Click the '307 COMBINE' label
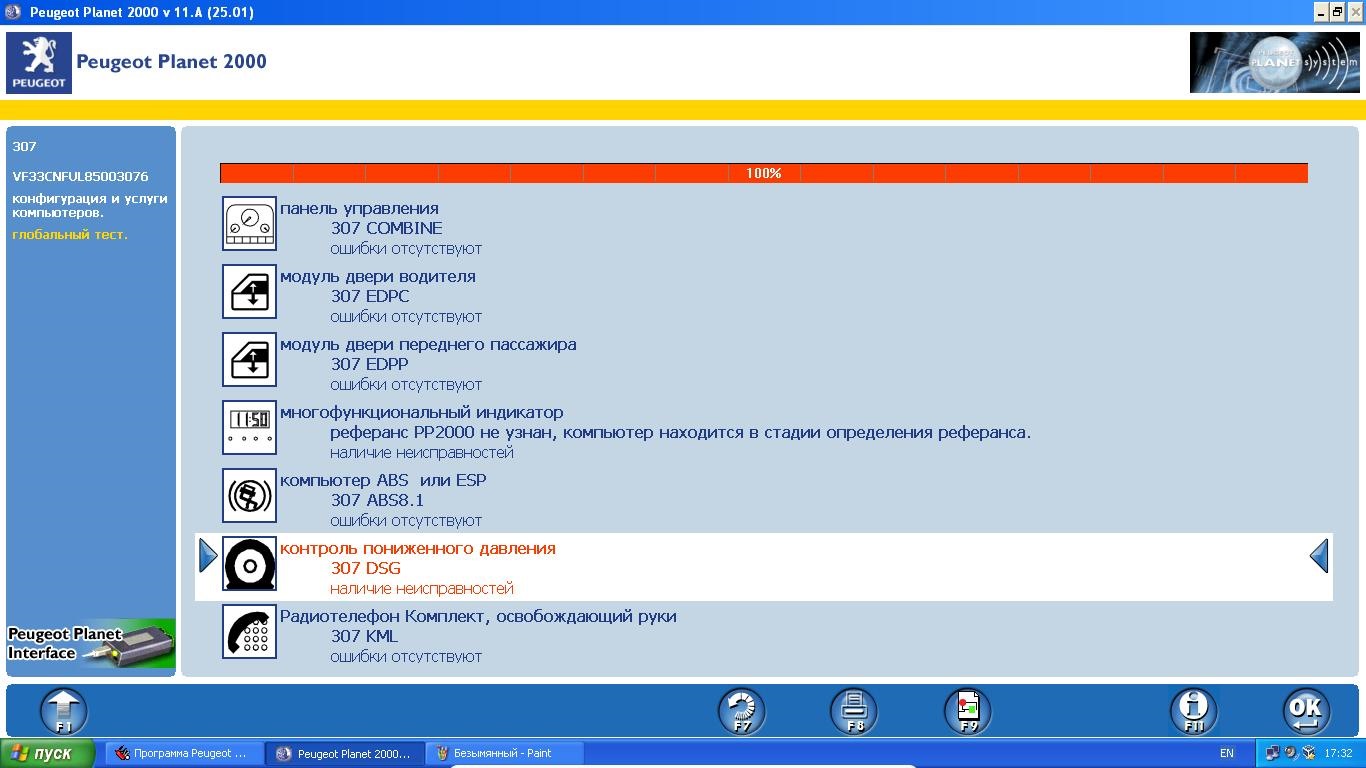 386,228
